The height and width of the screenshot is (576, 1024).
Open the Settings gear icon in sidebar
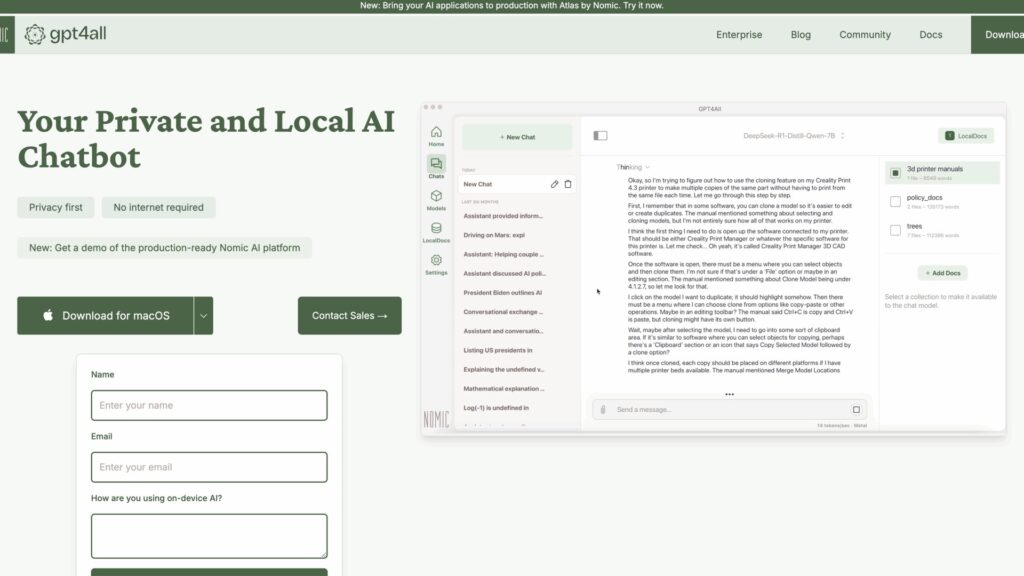tap(436, 260)
